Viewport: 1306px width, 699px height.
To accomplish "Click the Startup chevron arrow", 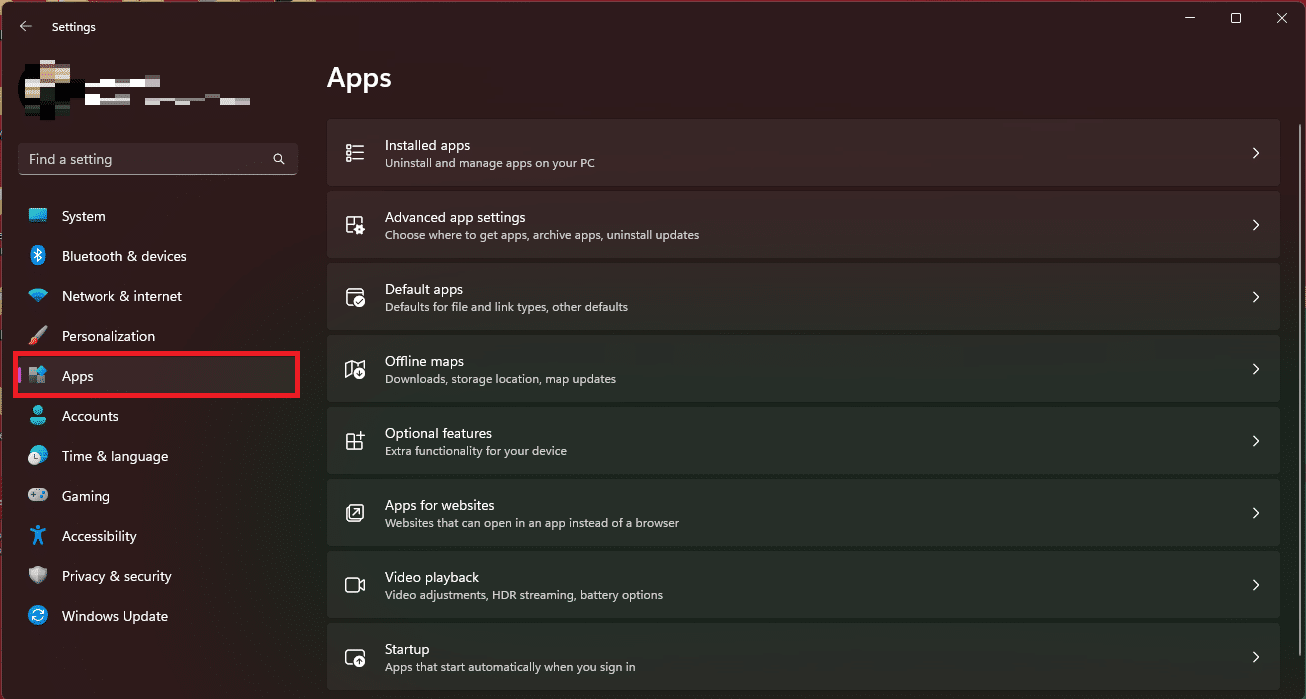I will coord(1256,657).
